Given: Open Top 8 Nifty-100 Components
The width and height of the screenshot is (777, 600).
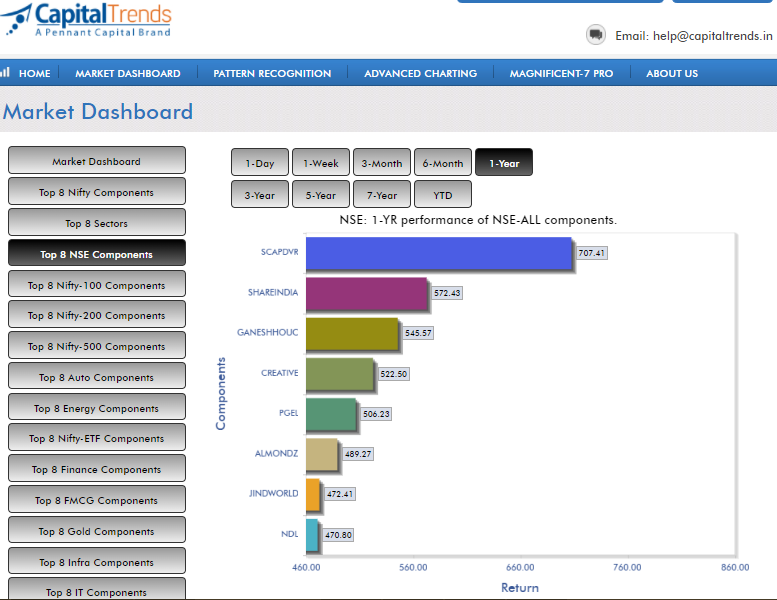Looking at the screenshot, I should point(97,284).
